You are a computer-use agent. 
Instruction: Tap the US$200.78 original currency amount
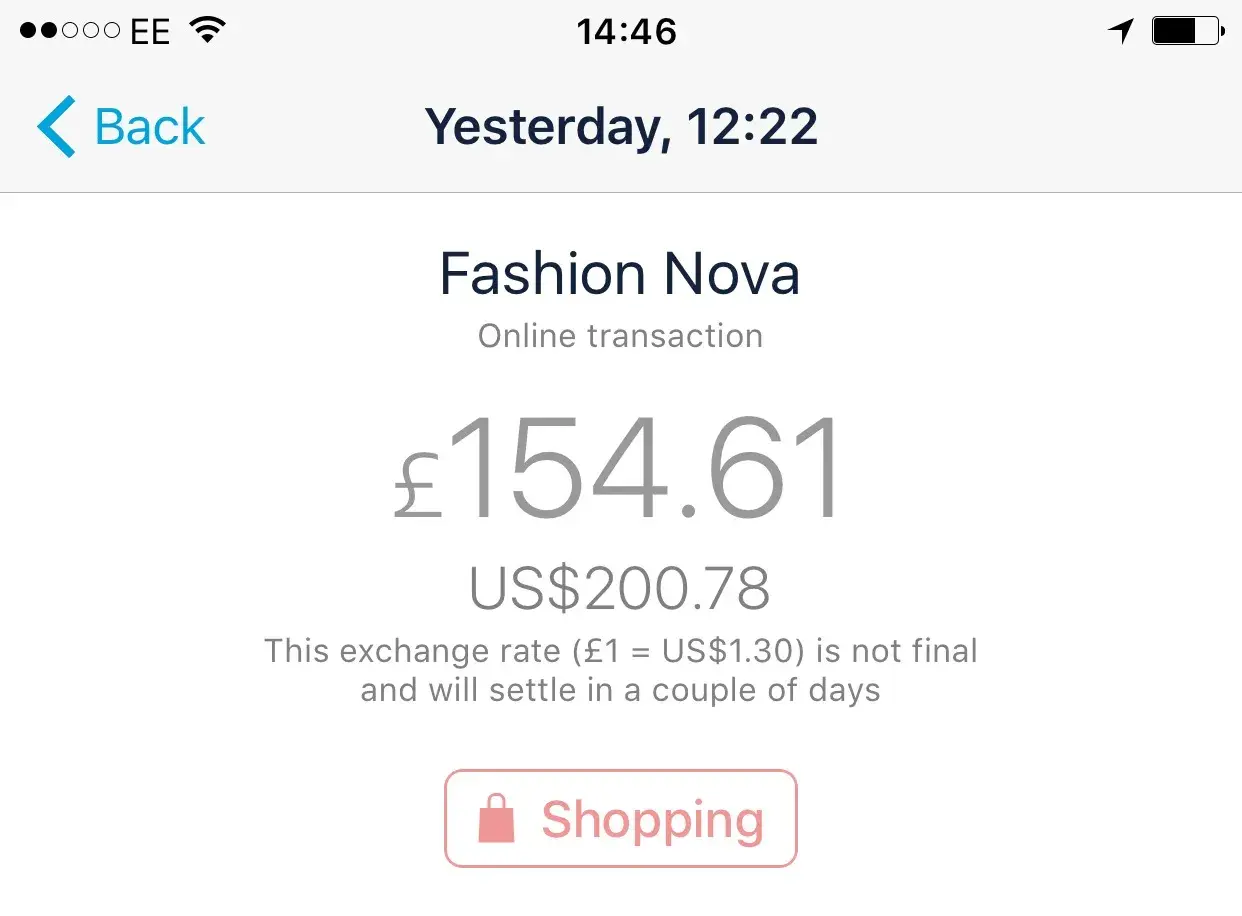point(620,590)
